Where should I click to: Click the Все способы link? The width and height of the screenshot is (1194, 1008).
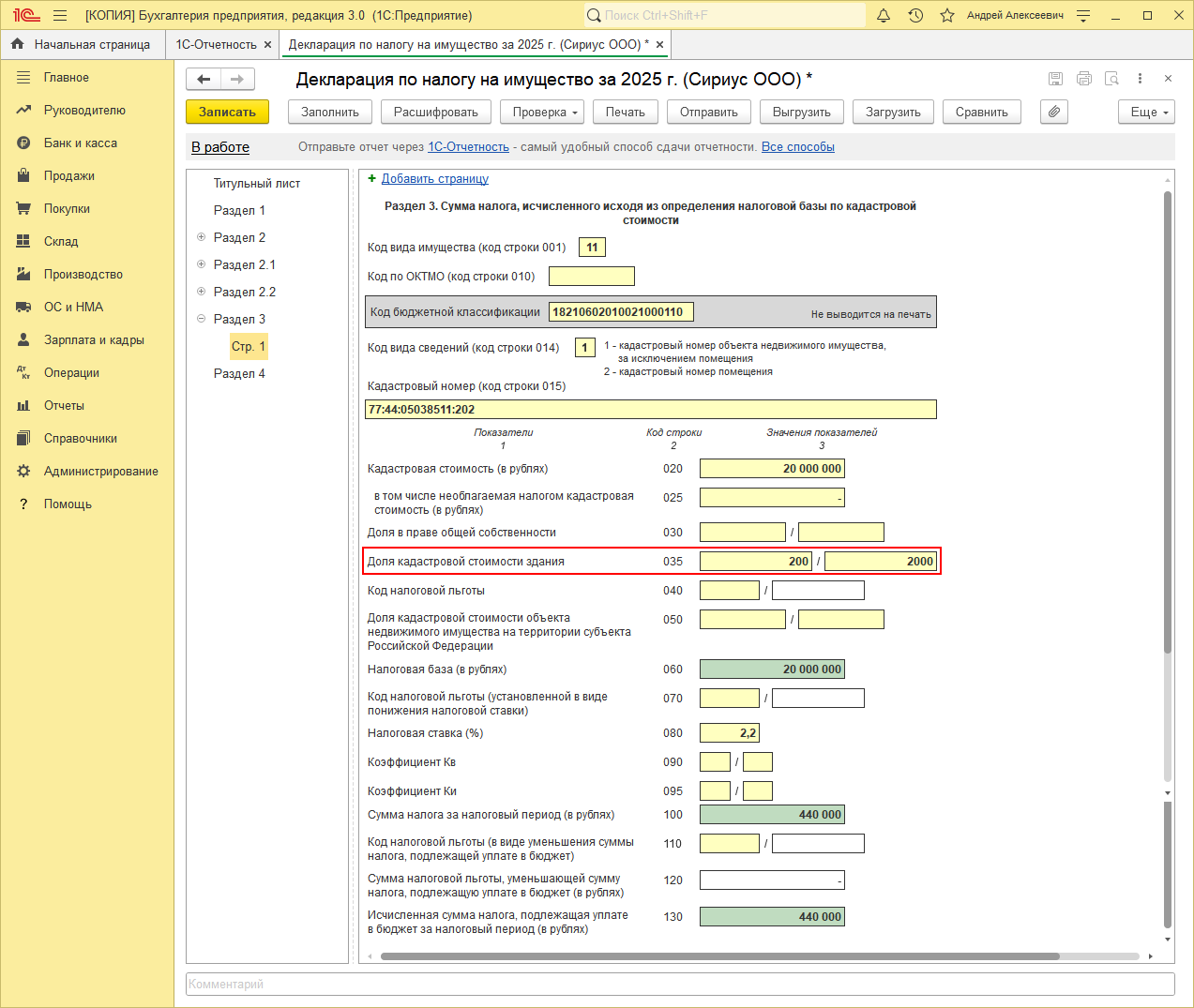coord(797,146)
